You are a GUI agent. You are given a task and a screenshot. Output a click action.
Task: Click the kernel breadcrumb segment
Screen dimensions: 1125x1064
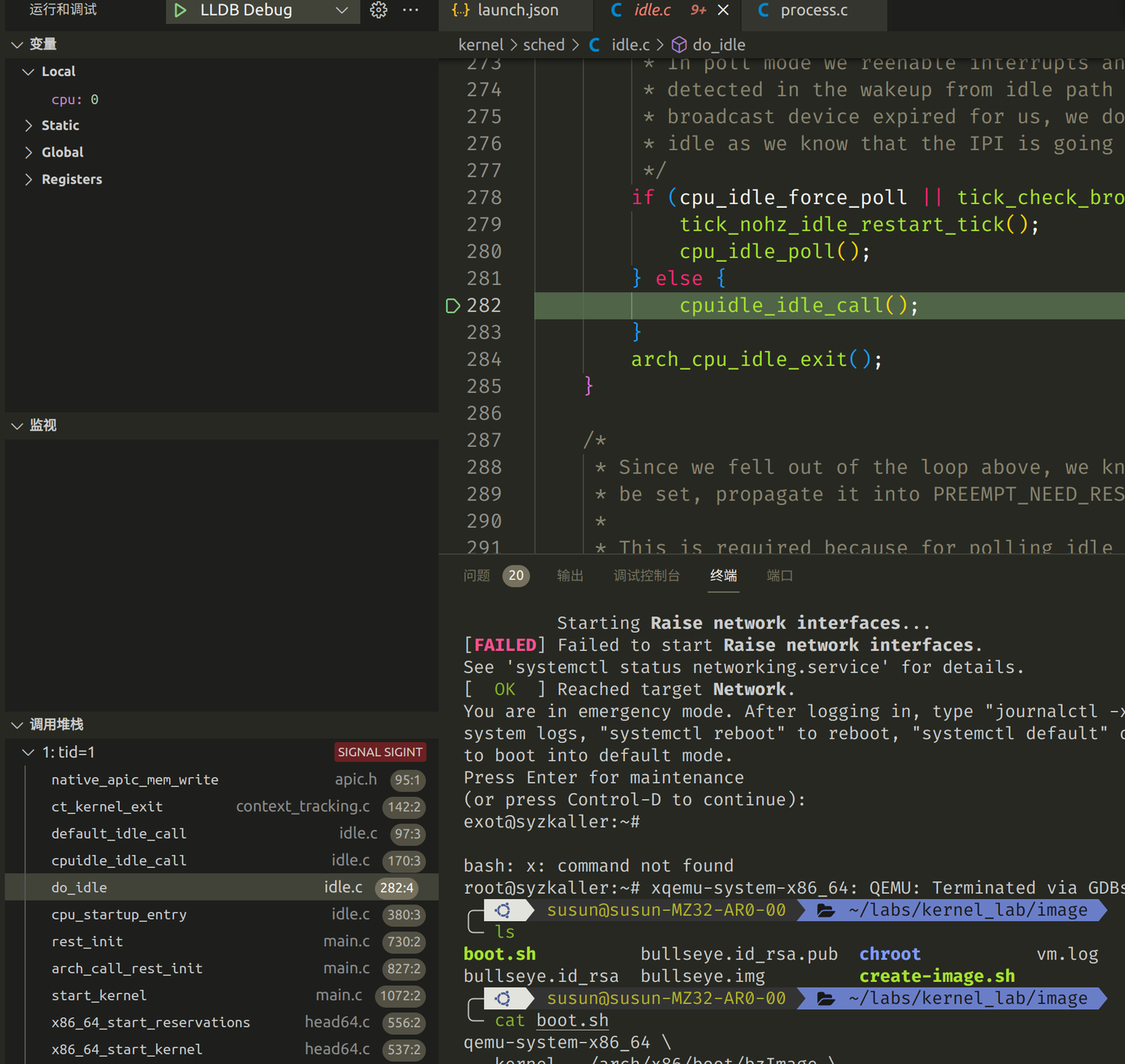click(x=481, y=45)
